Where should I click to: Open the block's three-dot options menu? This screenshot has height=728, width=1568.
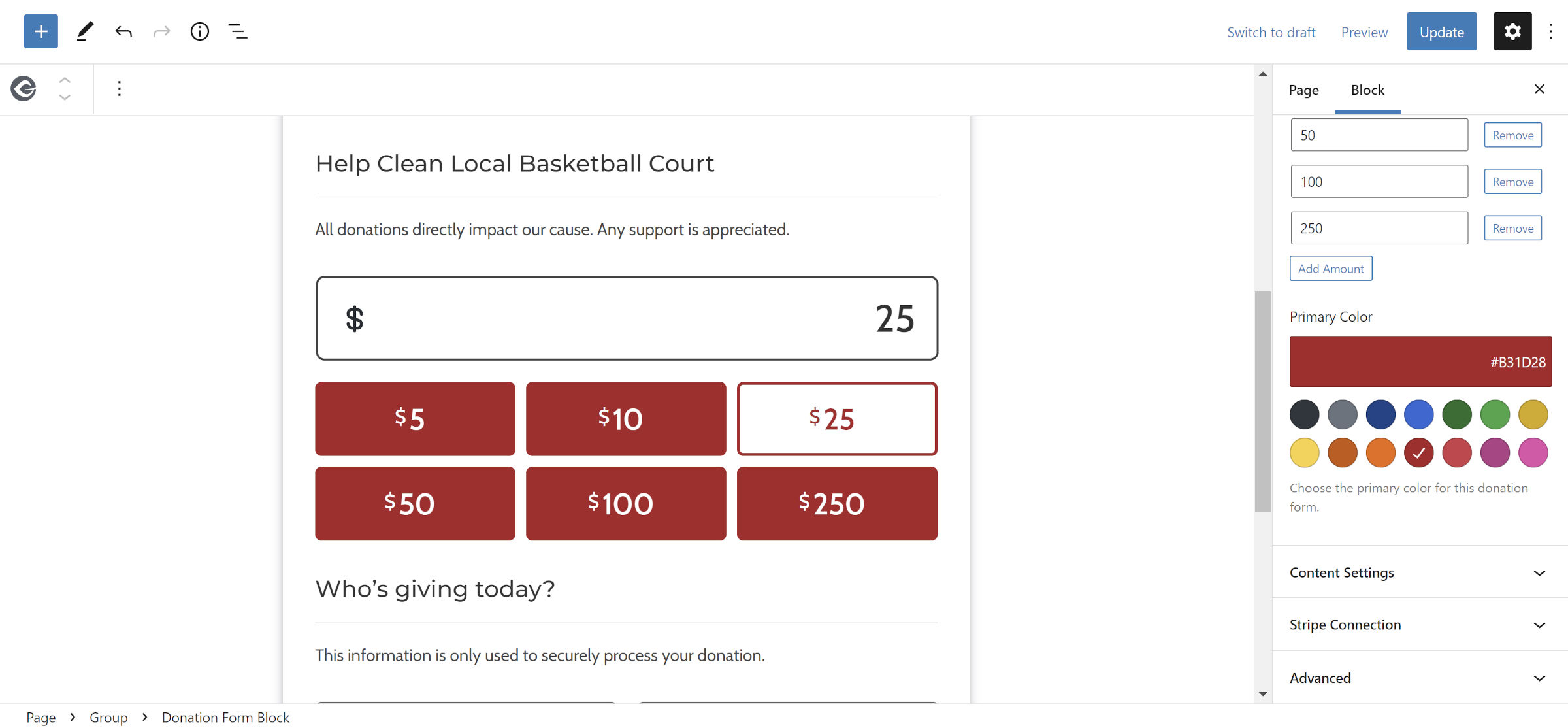pos(119,88)
